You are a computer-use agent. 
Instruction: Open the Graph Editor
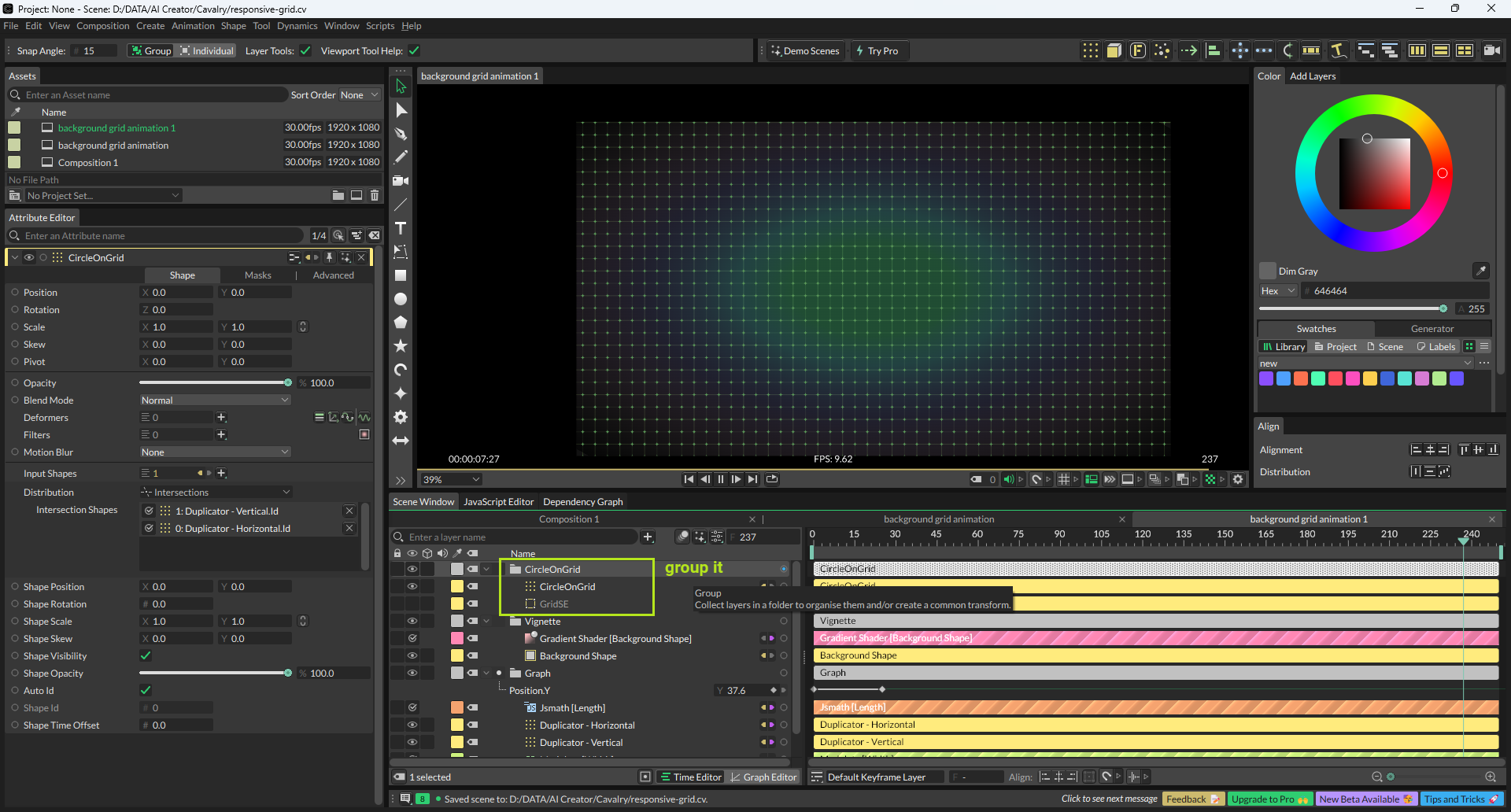point(763,777)
